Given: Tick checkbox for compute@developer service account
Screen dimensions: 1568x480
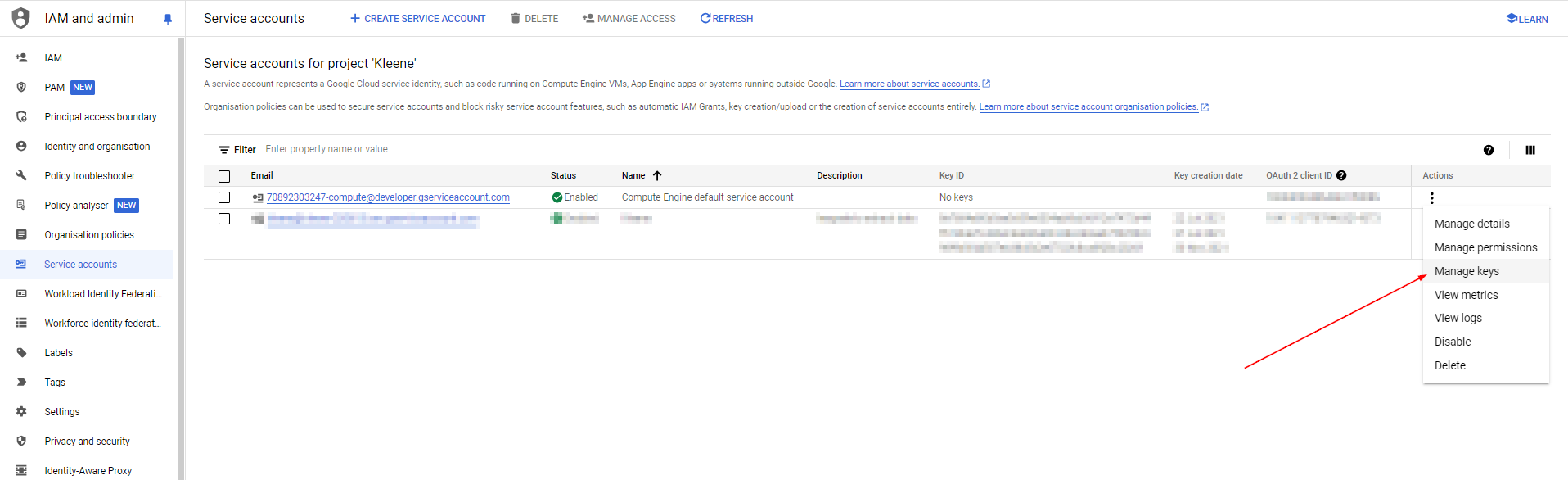Looking at the screenshot, I should (x=224, y=197).
